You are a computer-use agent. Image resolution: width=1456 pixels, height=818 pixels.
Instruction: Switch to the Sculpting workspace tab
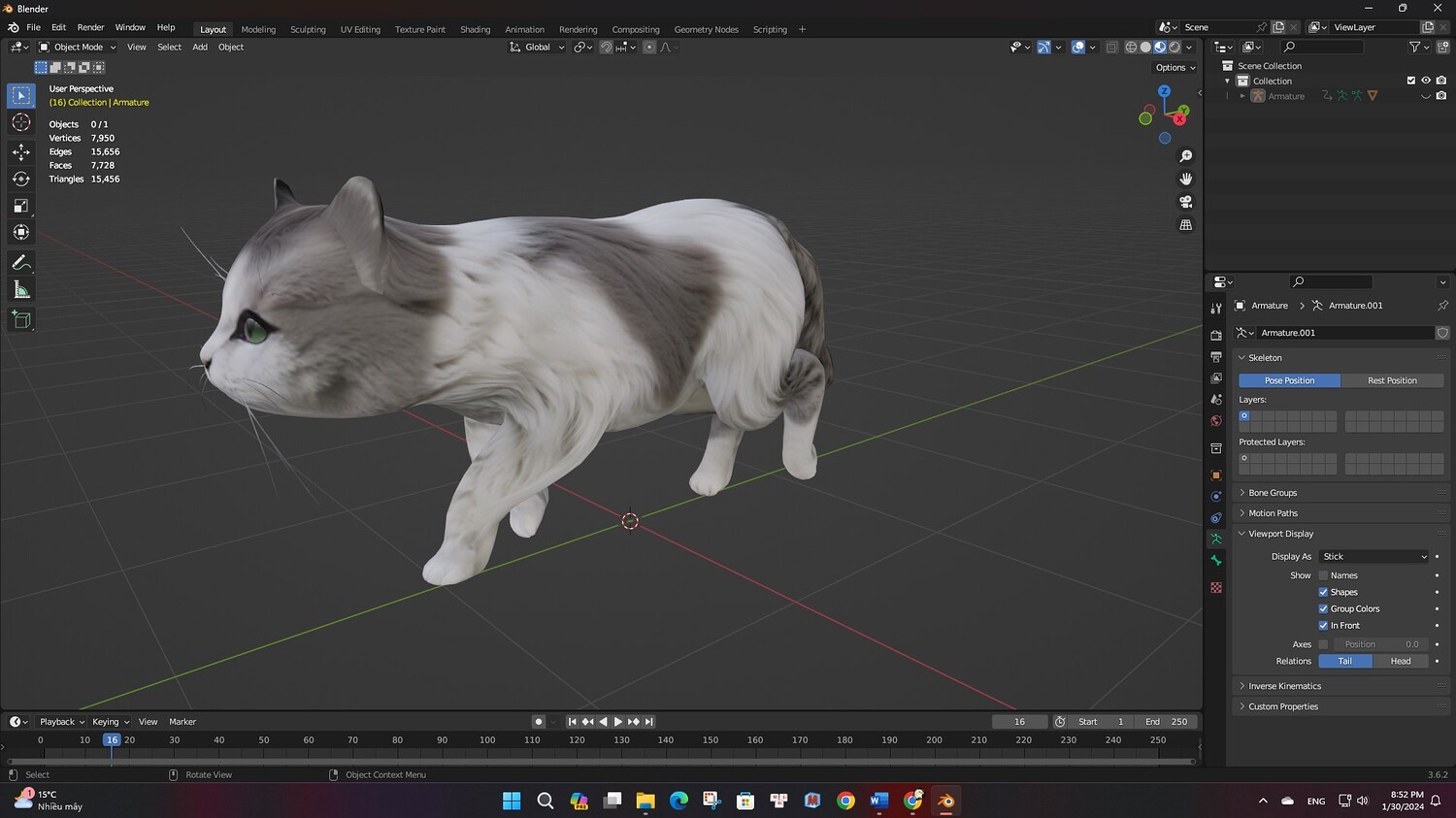308,29
